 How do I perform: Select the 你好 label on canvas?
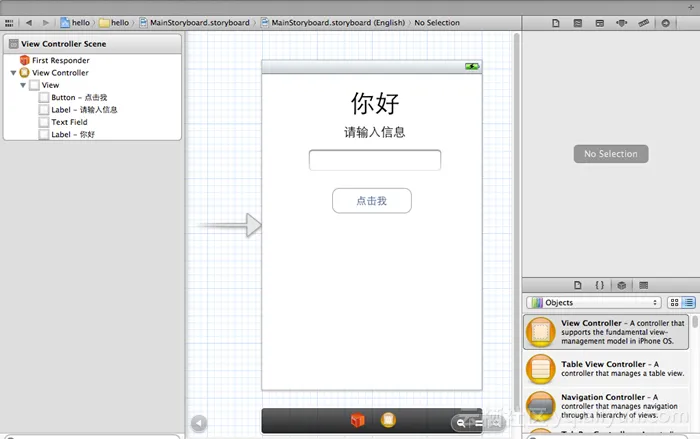pos(375,103)
